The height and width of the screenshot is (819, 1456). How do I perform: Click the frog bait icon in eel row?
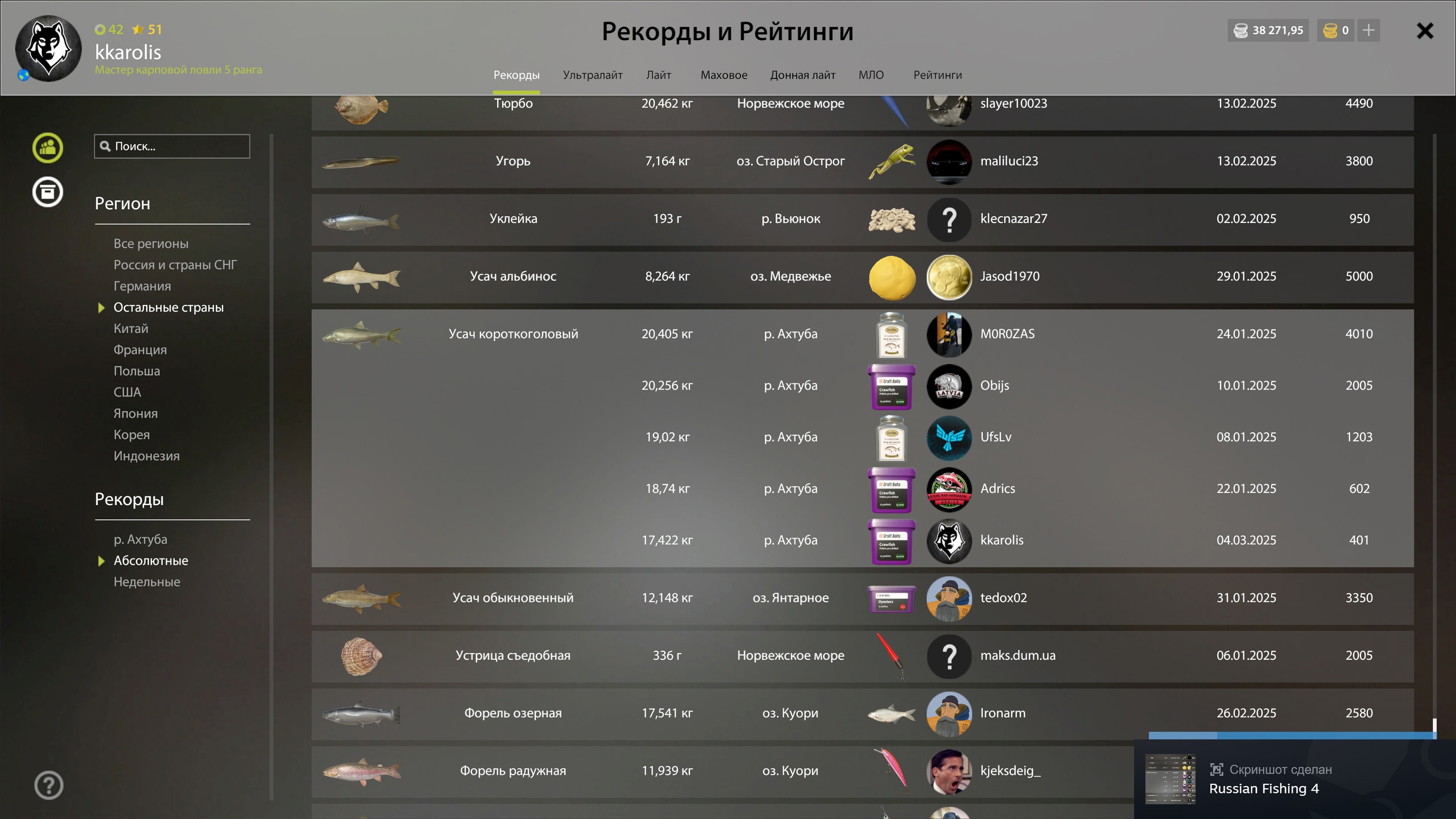click(892, 162)
